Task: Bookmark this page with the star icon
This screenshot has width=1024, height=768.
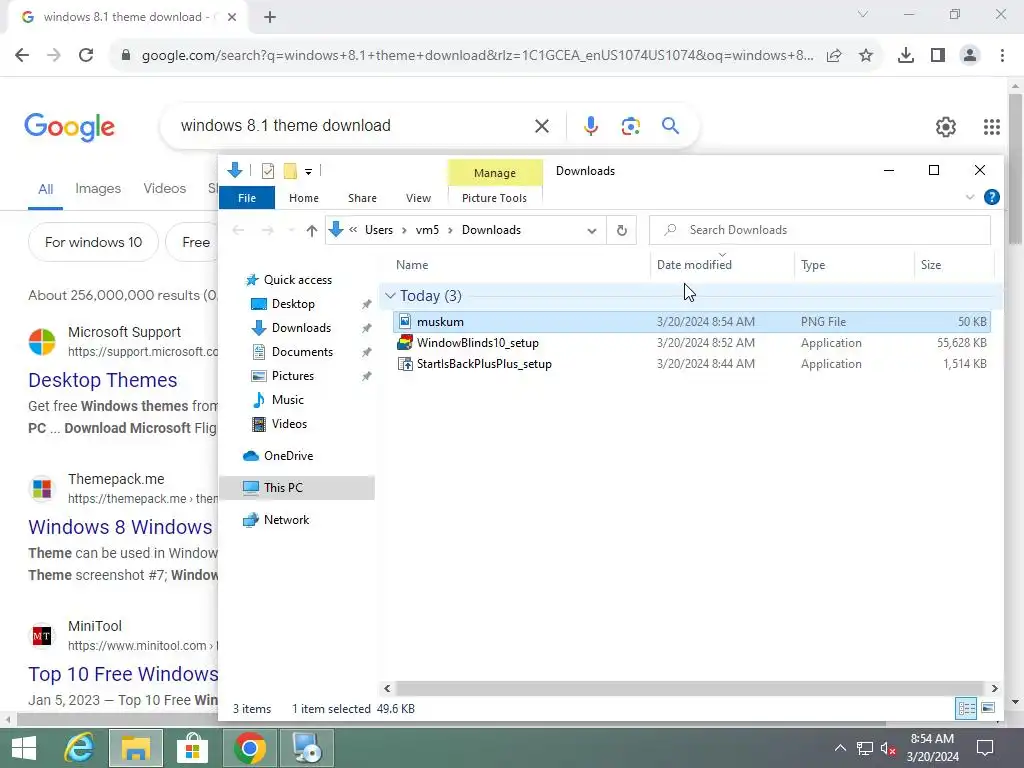Action: [x=866, y=56]
